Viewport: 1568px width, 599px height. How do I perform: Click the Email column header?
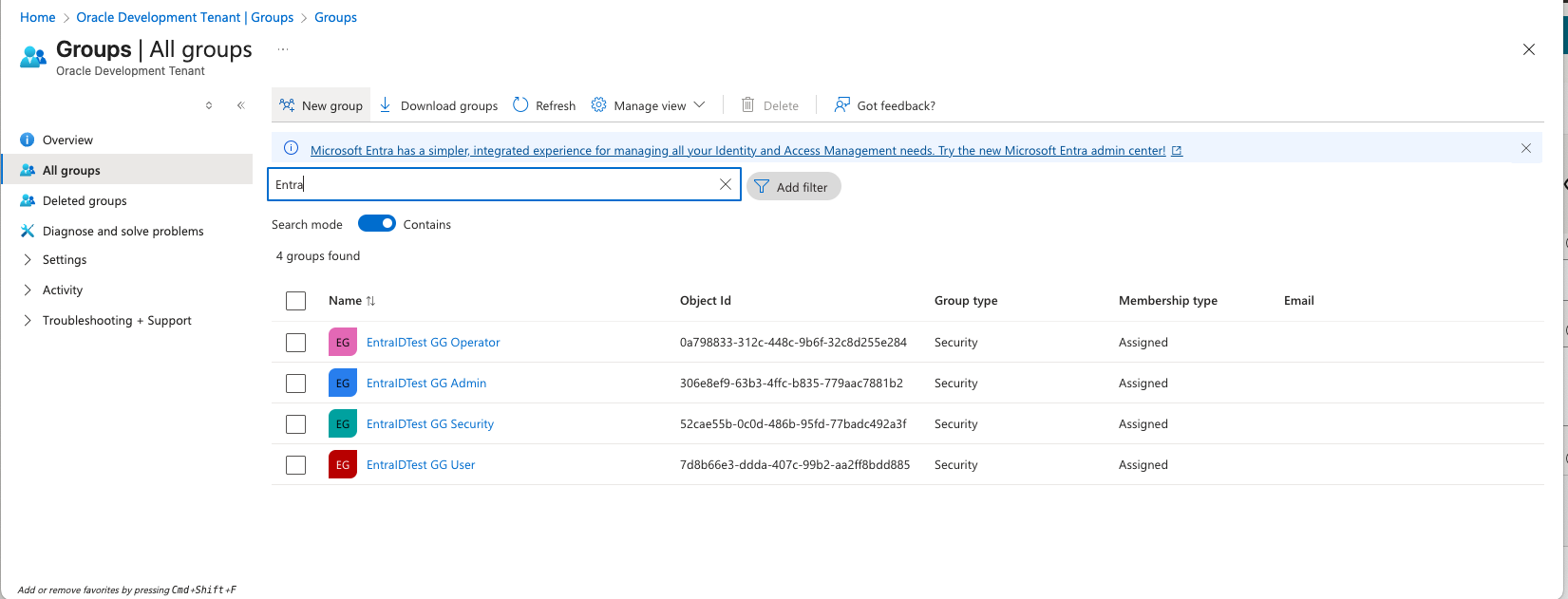(x=1299, y=301)
